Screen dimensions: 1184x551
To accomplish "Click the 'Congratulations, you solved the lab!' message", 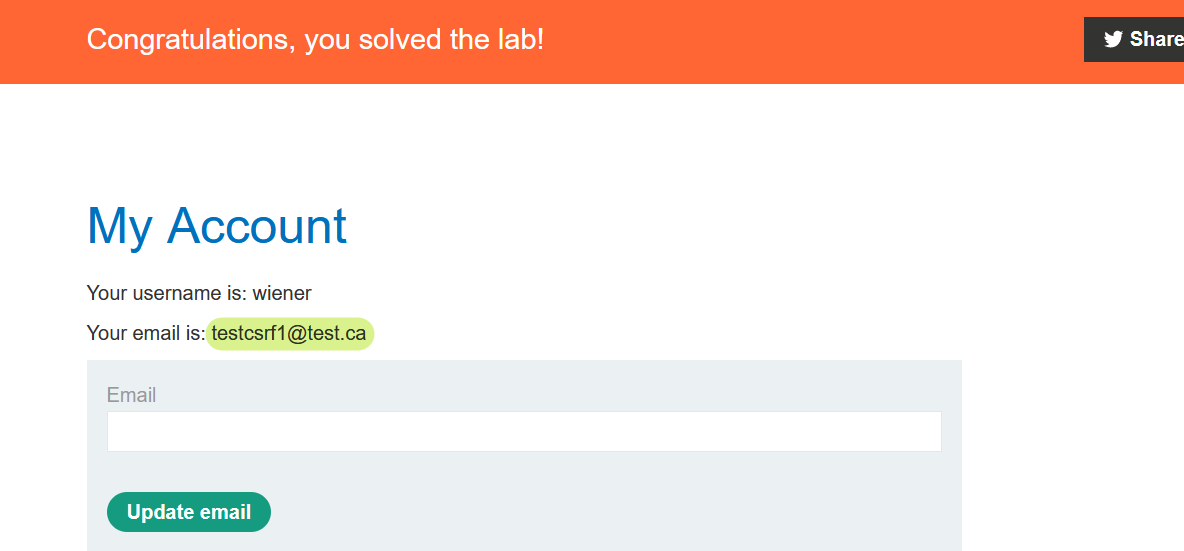I will 315,40.
